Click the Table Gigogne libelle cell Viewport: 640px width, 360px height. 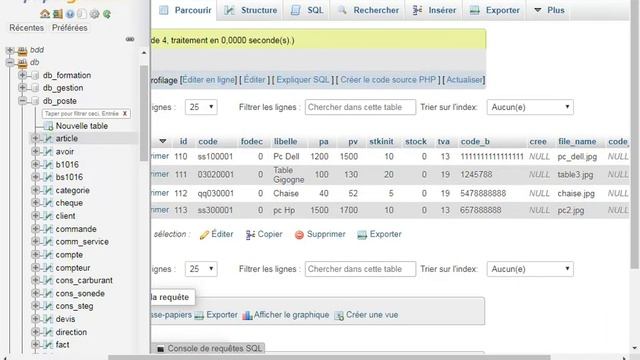pos(289,175)
